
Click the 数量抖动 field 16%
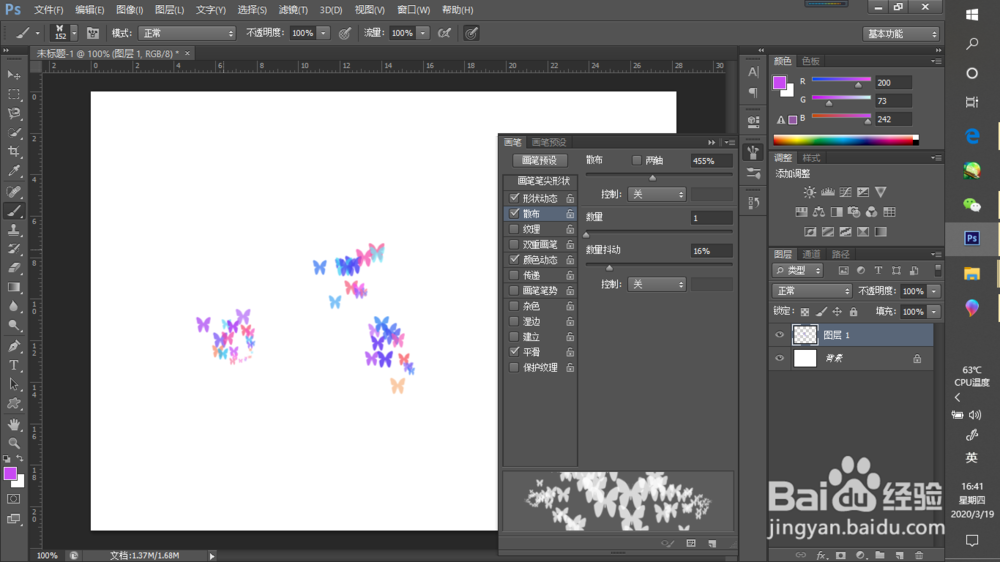pyautogui.click(x=710, y=251)
